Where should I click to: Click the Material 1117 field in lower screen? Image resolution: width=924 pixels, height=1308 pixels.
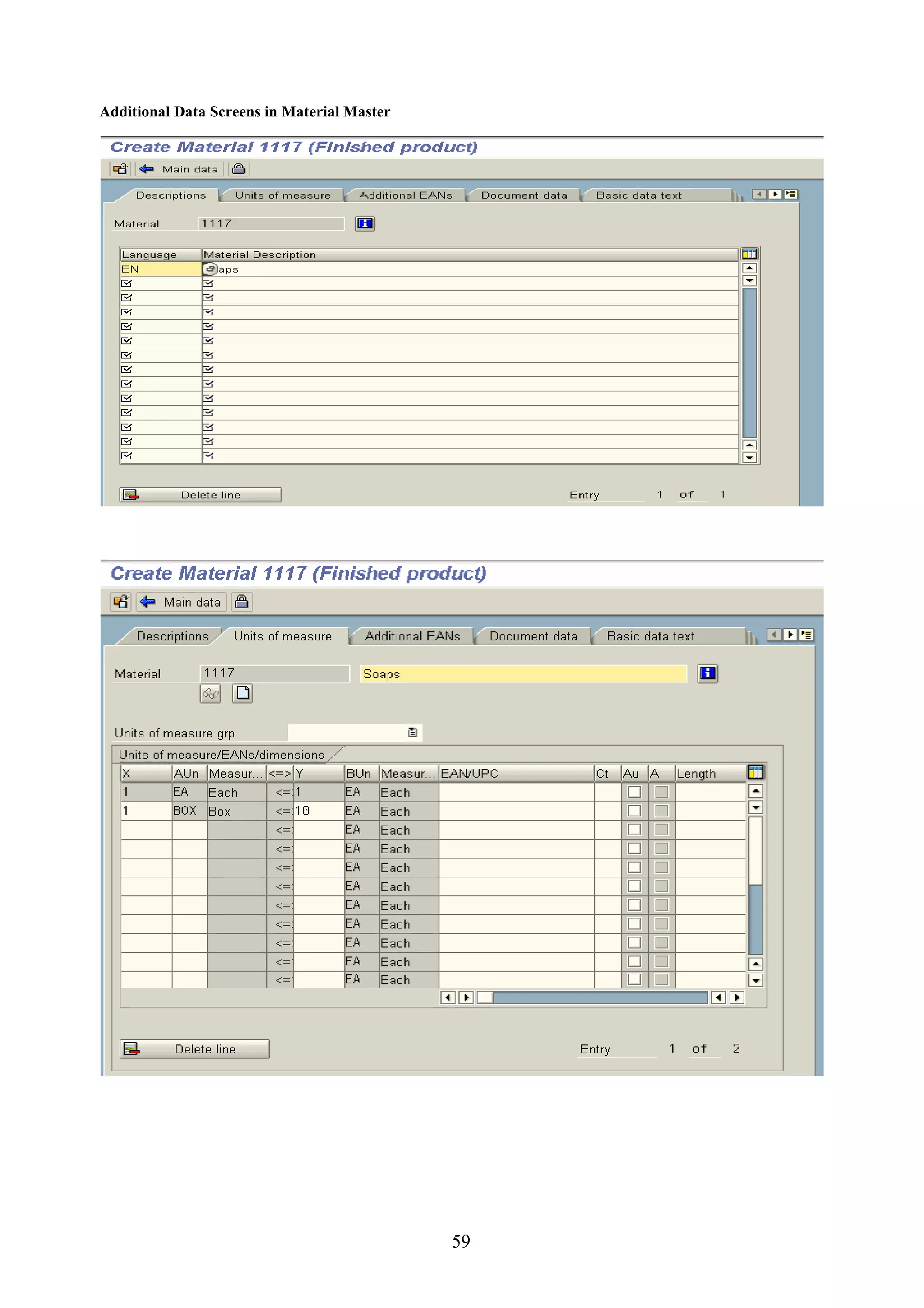[x=274, y=673]
